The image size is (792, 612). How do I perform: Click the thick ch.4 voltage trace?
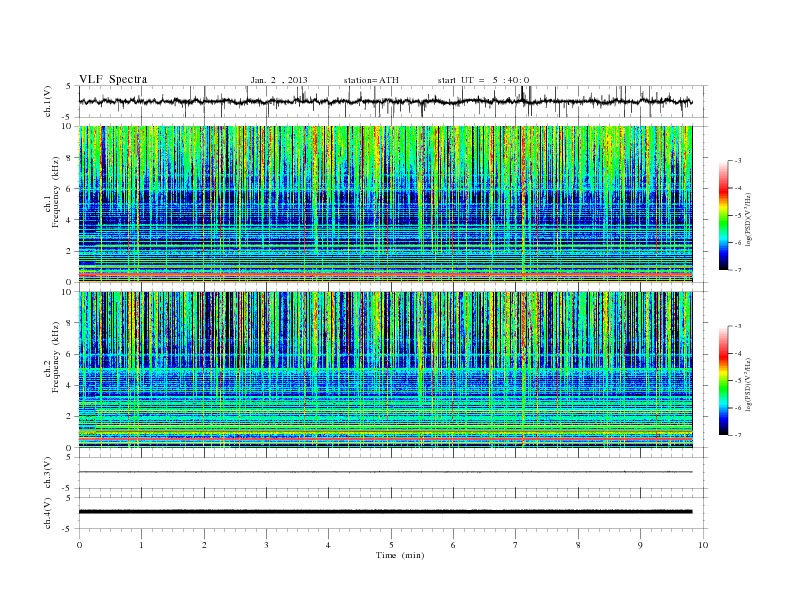[386, 512]
